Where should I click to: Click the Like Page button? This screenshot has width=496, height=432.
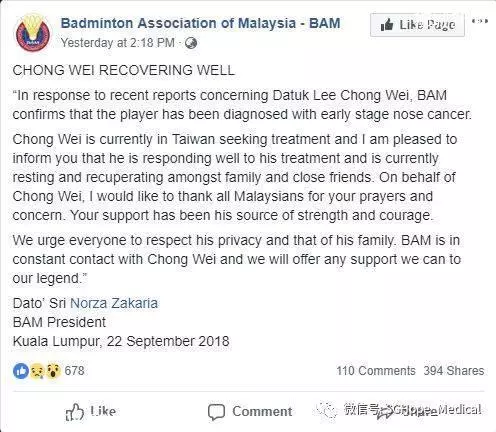tap(417, 25)
